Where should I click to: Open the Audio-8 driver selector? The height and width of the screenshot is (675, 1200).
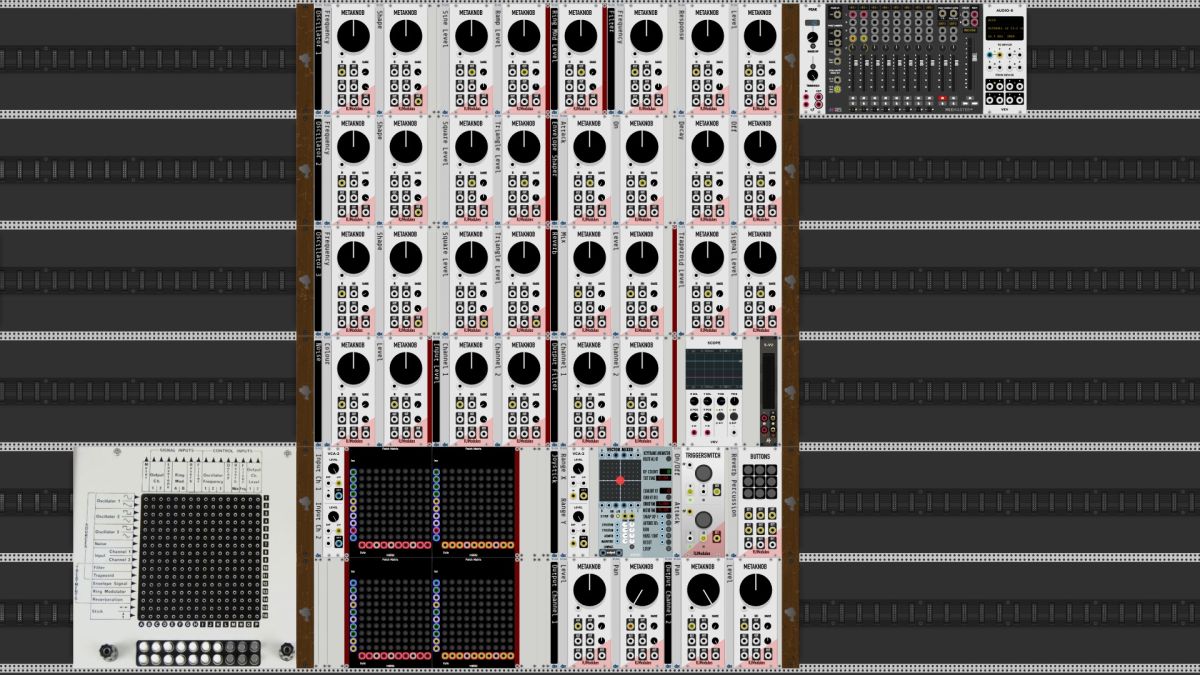point(1004,20)
